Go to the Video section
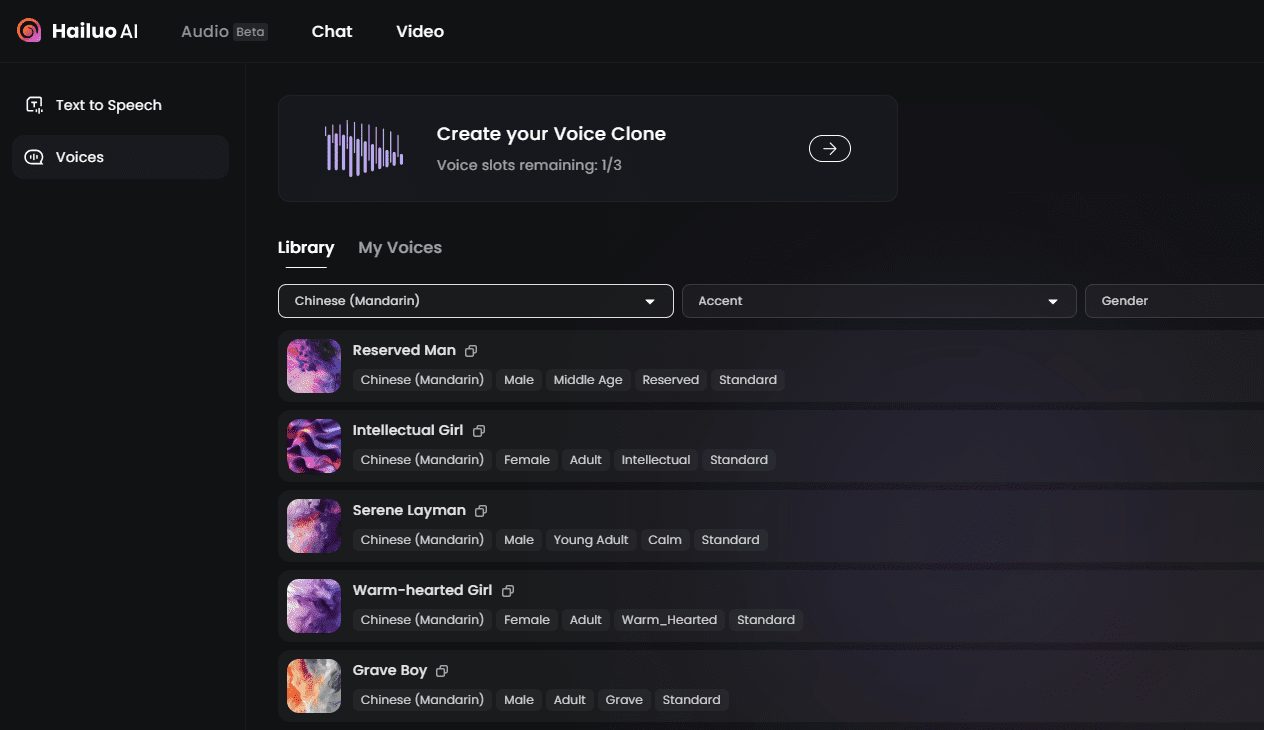 click(x=420, y=31)
